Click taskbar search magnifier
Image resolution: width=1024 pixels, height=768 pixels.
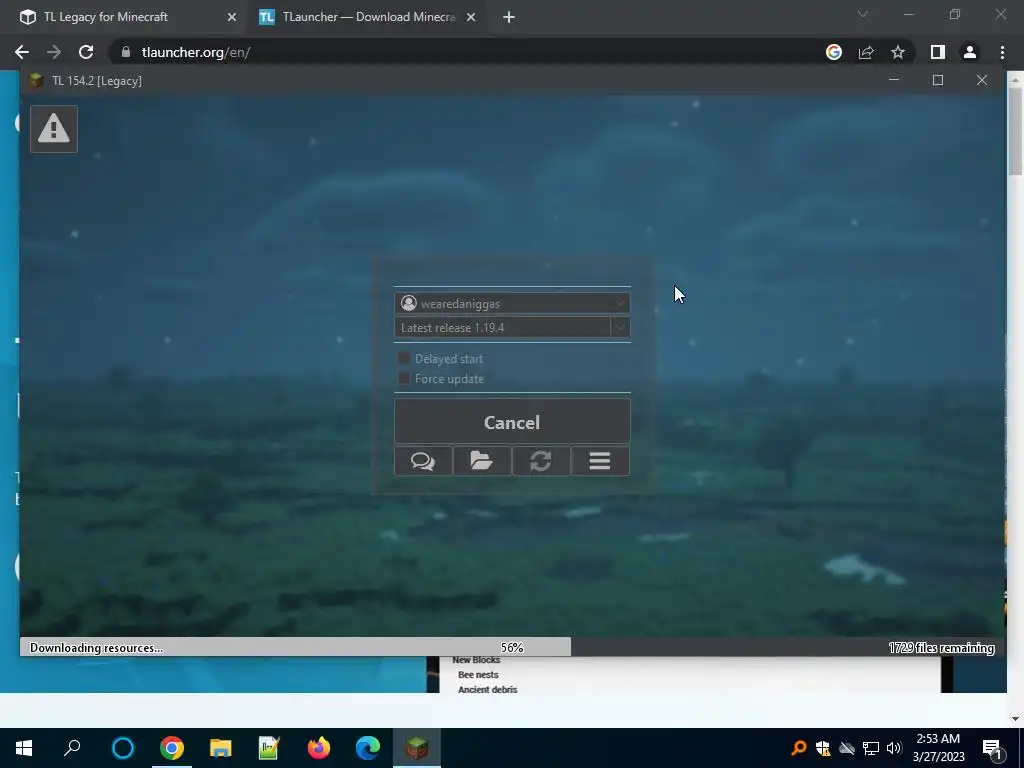(x=72, y=748)
